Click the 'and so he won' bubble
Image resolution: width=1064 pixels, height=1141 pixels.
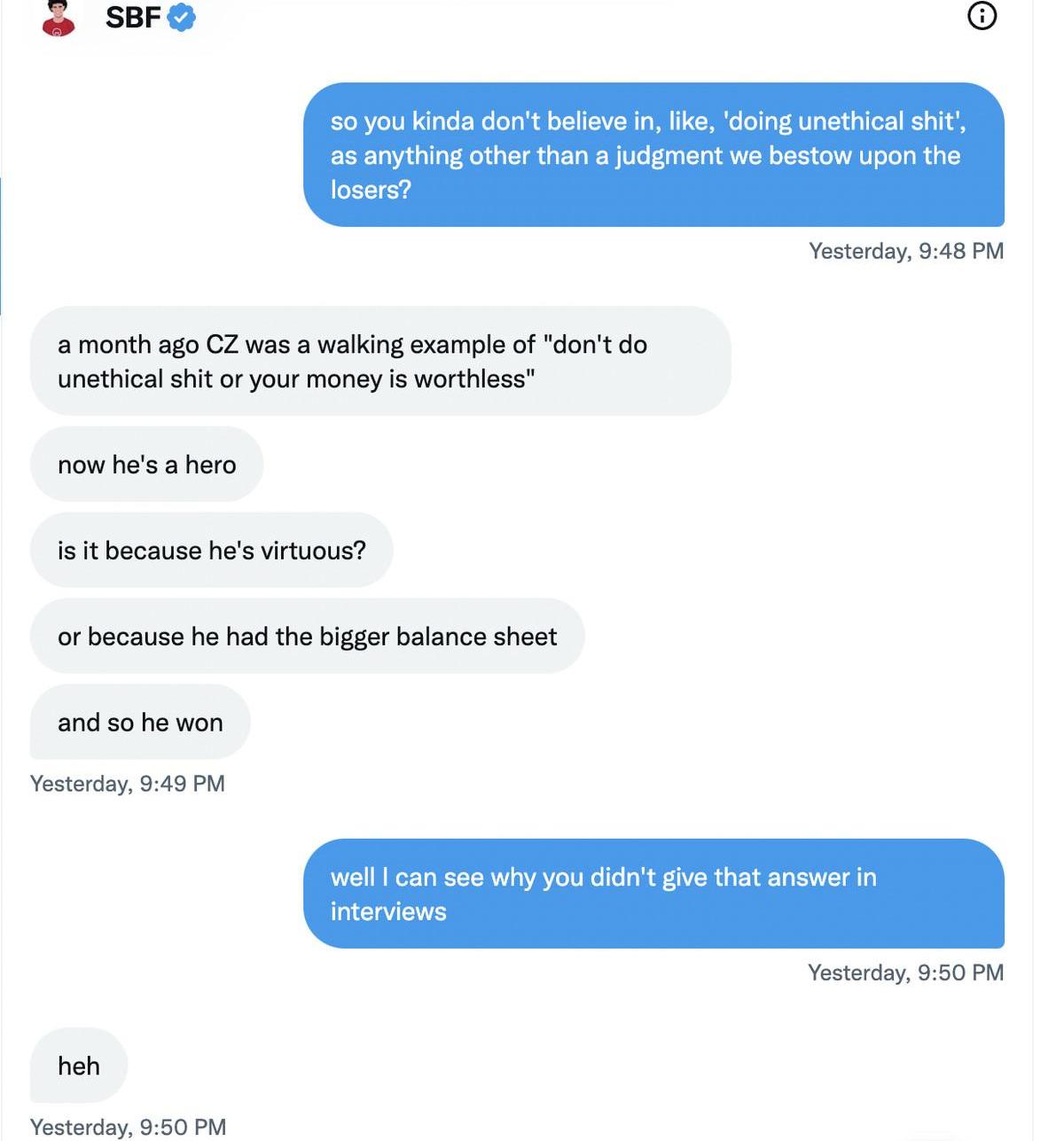(x=140, y=723)
